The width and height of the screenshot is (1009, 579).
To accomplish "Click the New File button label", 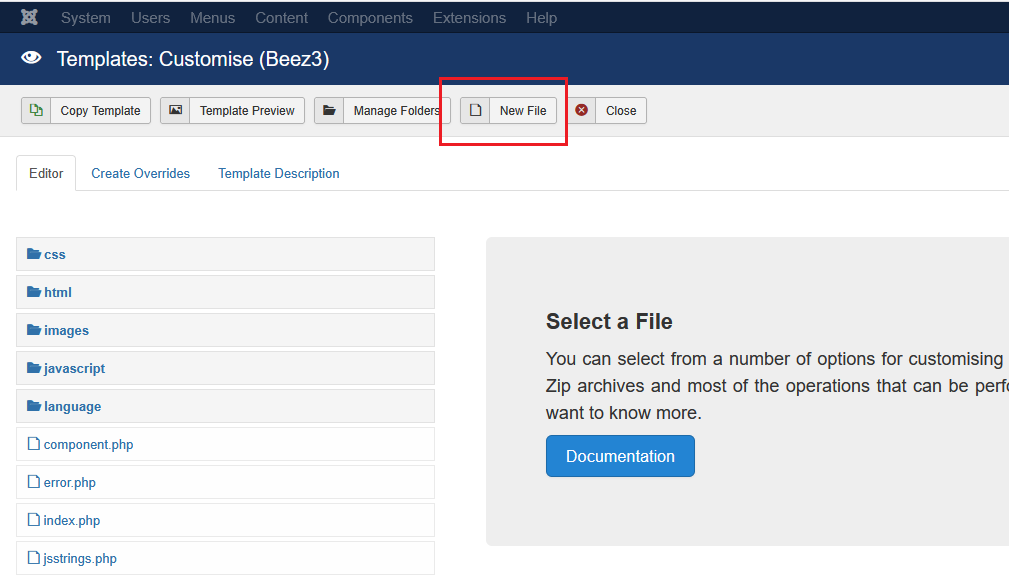I will tap(523, 111).
